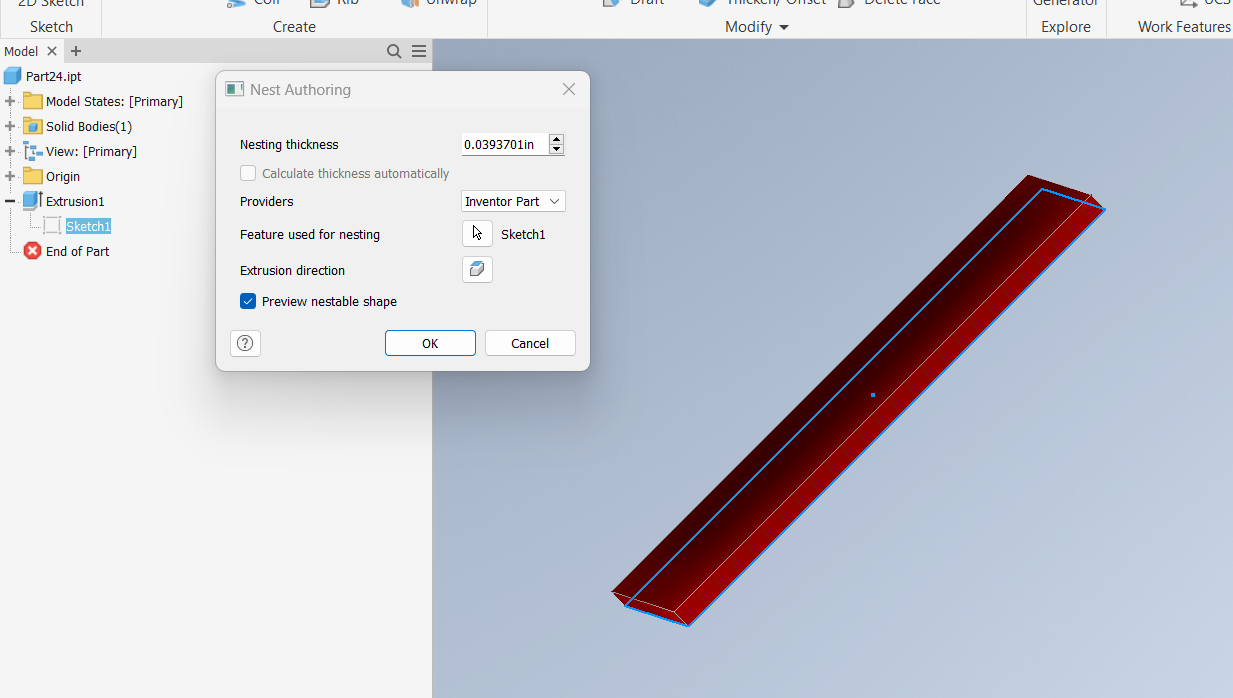
Task: Select the Rib tool
Action: tap(334, 3)
